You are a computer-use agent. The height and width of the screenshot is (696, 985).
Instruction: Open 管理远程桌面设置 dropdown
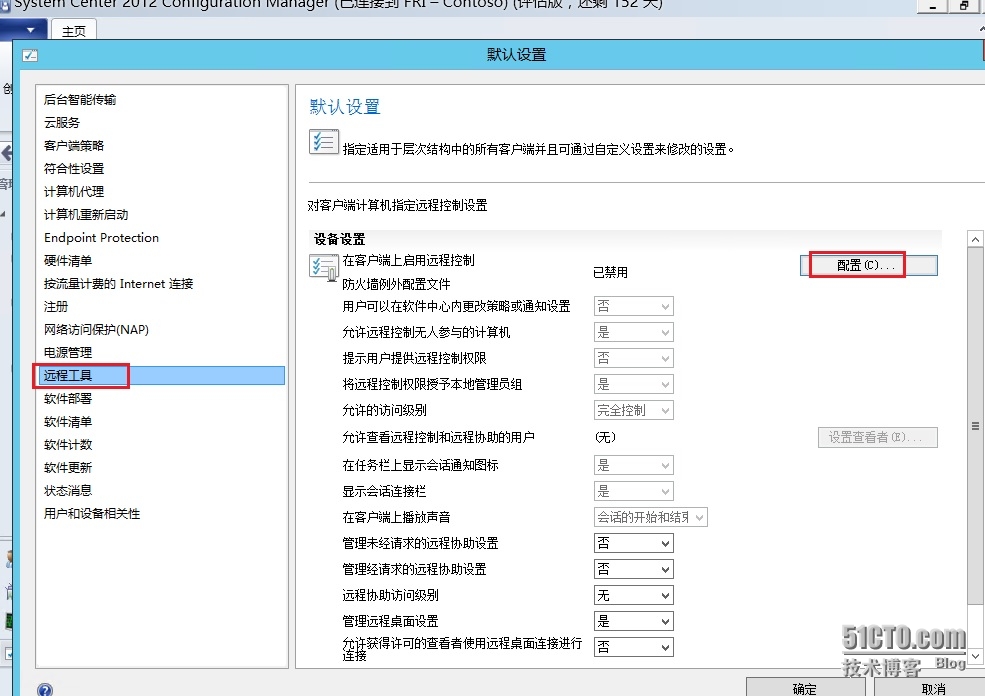point(633,621)
